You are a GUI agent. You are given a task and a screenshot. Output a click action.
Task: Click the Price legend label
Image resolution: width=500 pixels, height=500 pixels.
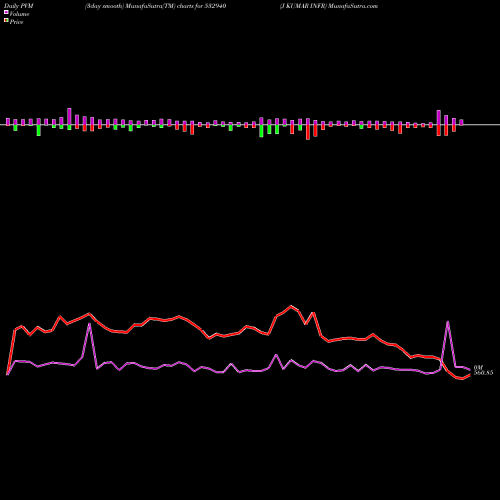coord(16,22)
